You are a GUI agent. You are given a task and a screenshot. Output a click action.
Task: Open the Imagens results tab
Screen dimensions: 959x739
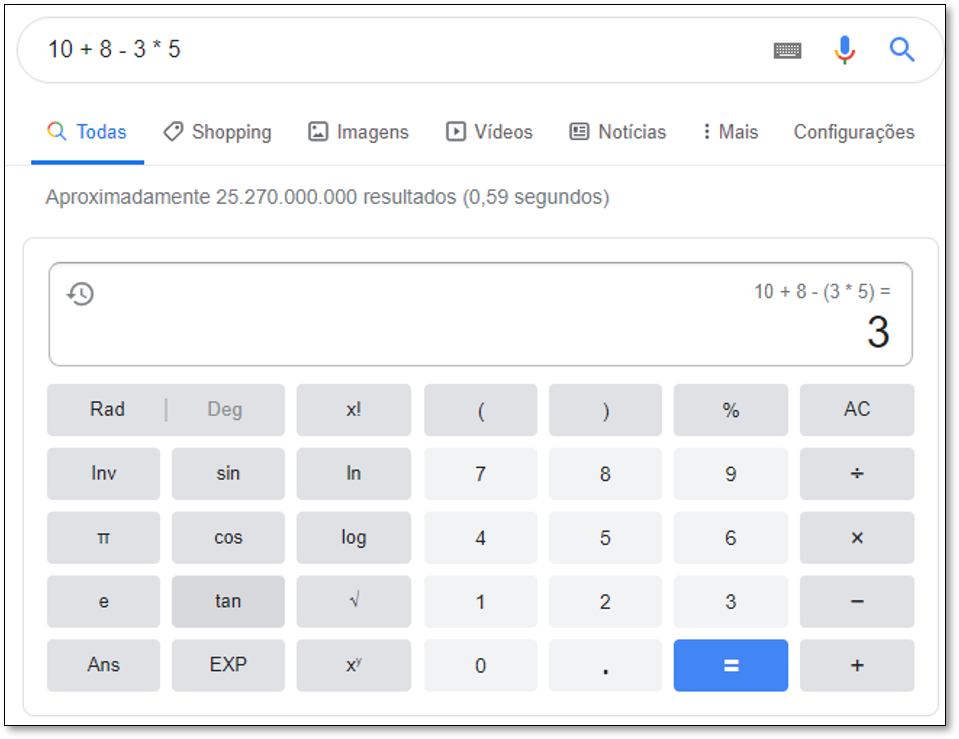pos(358,132)
